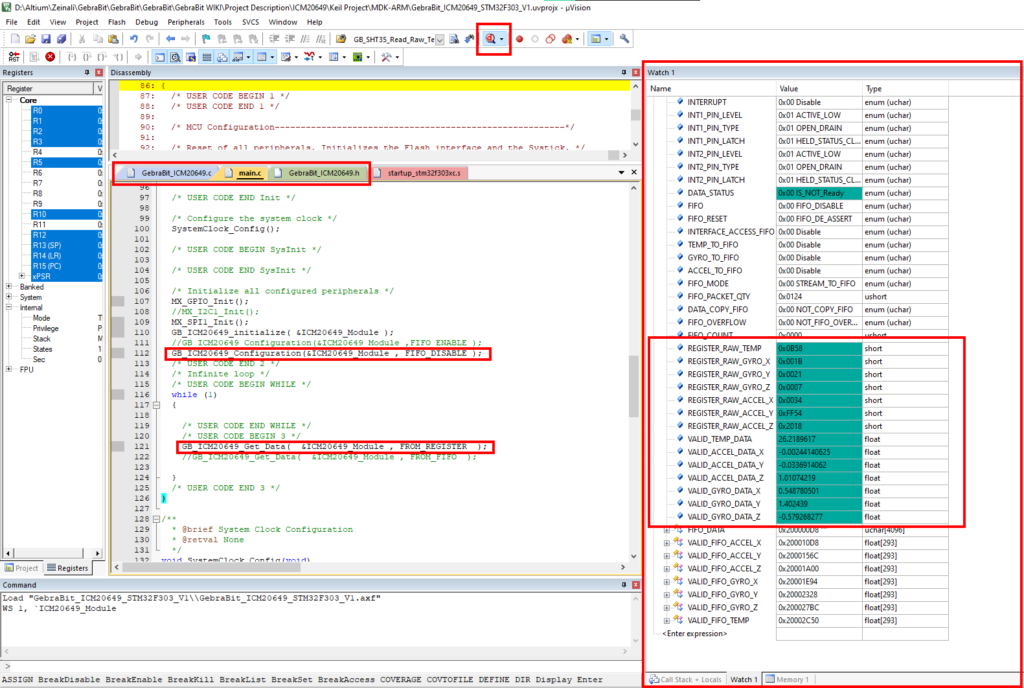Screen dimensions: 1024x688
Task: Toggle the Registers window button
Action: [206, 57]
